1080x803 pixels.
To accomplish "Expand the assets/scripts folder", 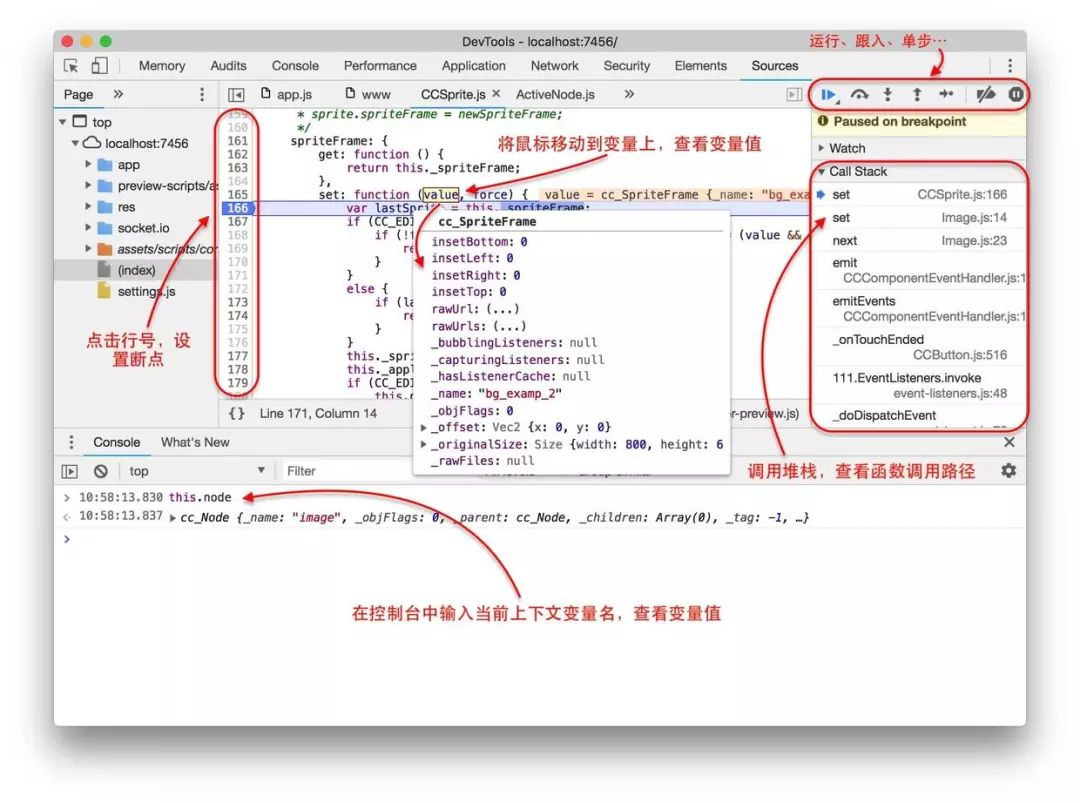I will pos(88,249).
